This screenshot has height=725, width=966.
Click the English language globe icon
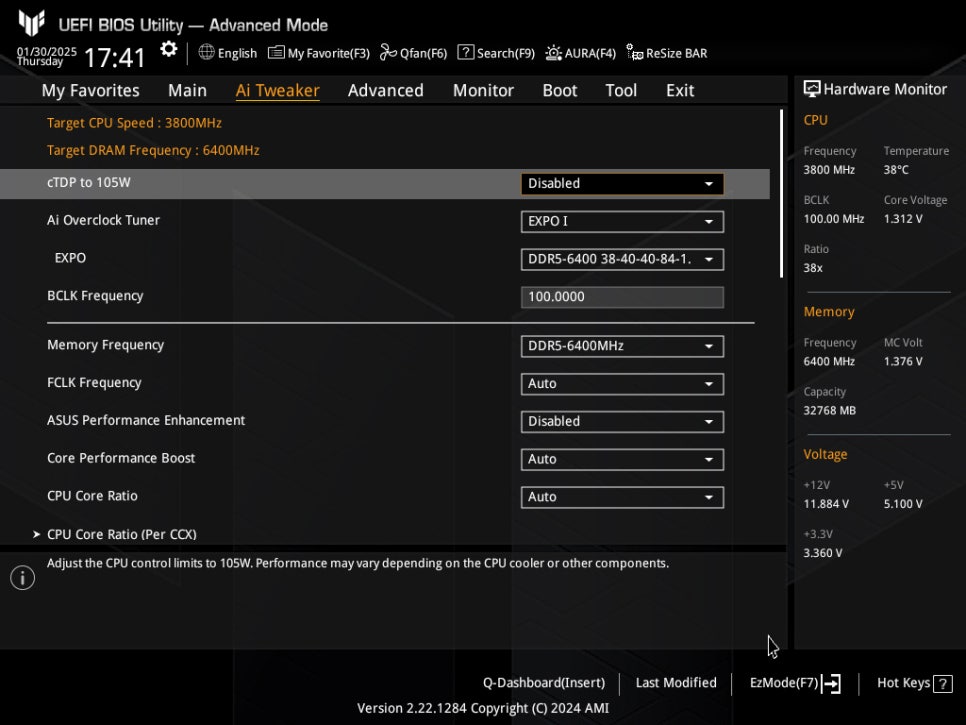[206, 52]
